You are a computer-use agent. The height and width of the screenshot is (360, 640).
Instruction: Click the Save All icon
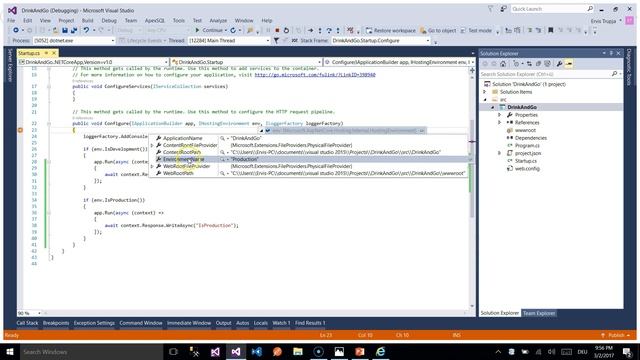coord(74,30)
